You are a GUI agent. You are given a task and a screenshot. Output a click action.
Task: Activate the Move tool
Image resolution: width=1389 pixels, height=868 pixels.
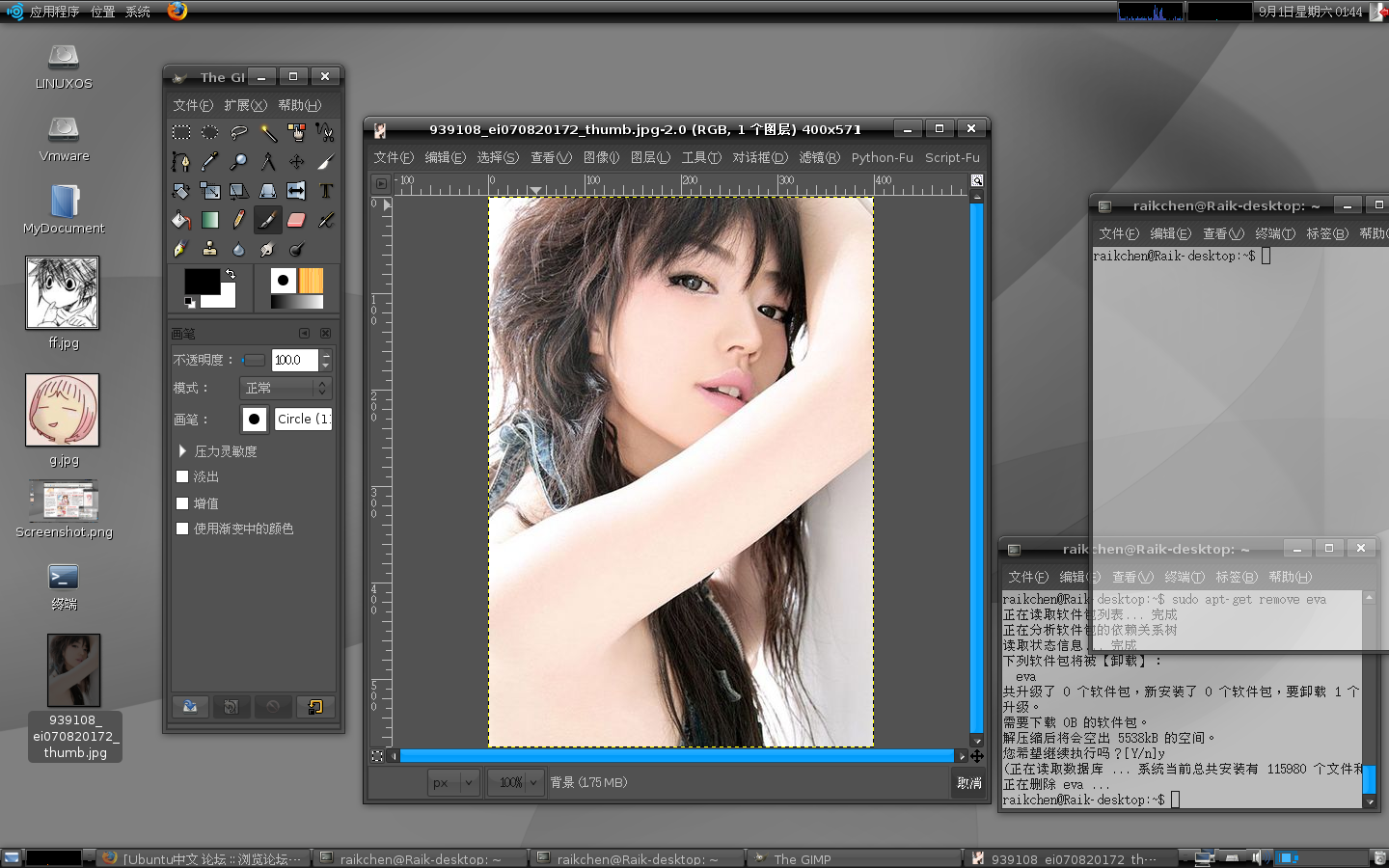pos(297,161)
